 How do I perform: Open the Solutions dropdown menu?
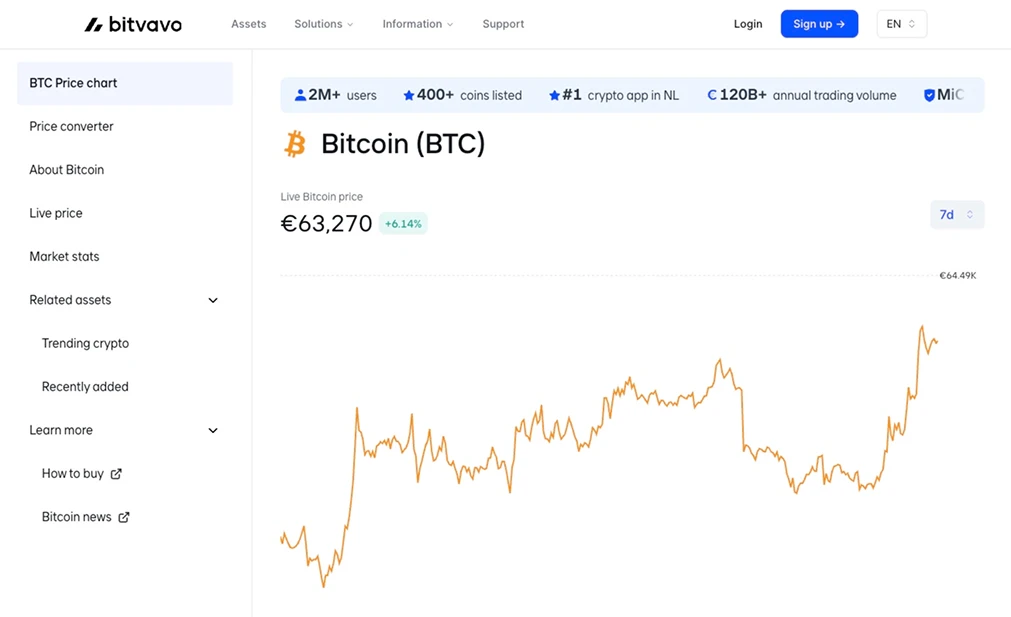[323, 23]
